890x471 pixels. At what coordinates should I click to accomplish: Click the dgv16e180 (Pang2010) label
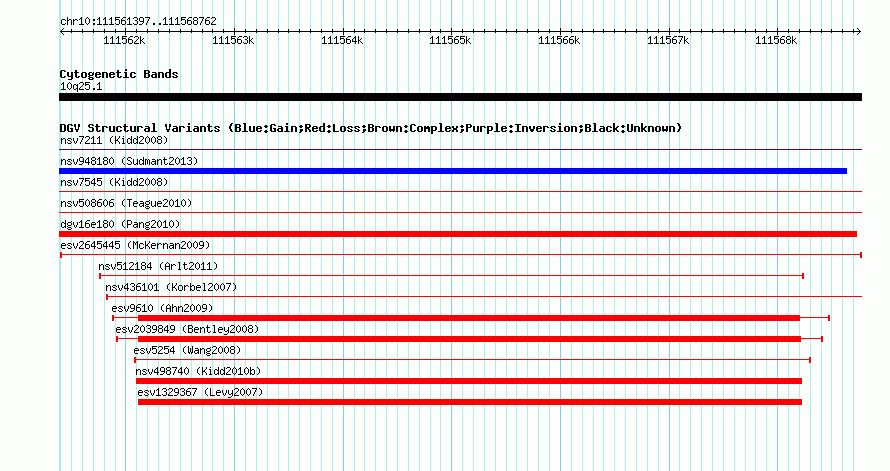click(120, 224)
